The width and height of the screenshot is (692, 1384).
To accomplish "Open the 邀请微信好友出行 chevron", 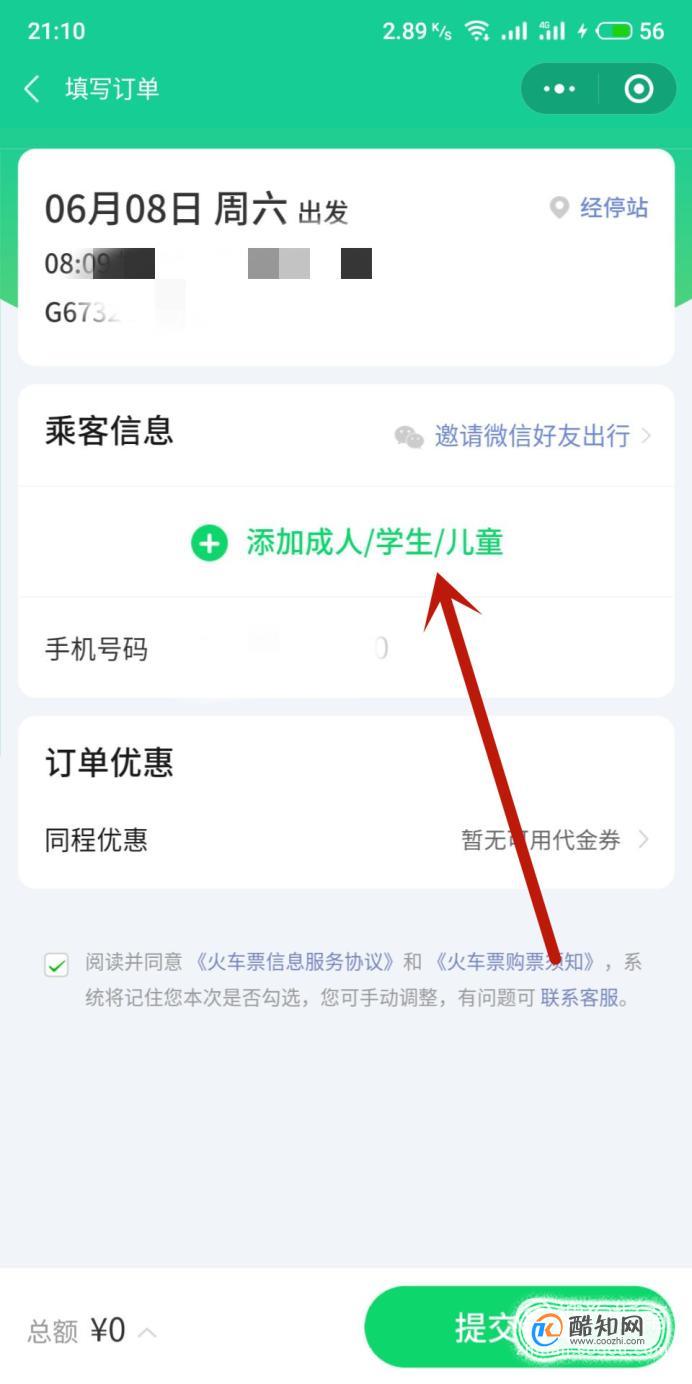I will point(646,436).
